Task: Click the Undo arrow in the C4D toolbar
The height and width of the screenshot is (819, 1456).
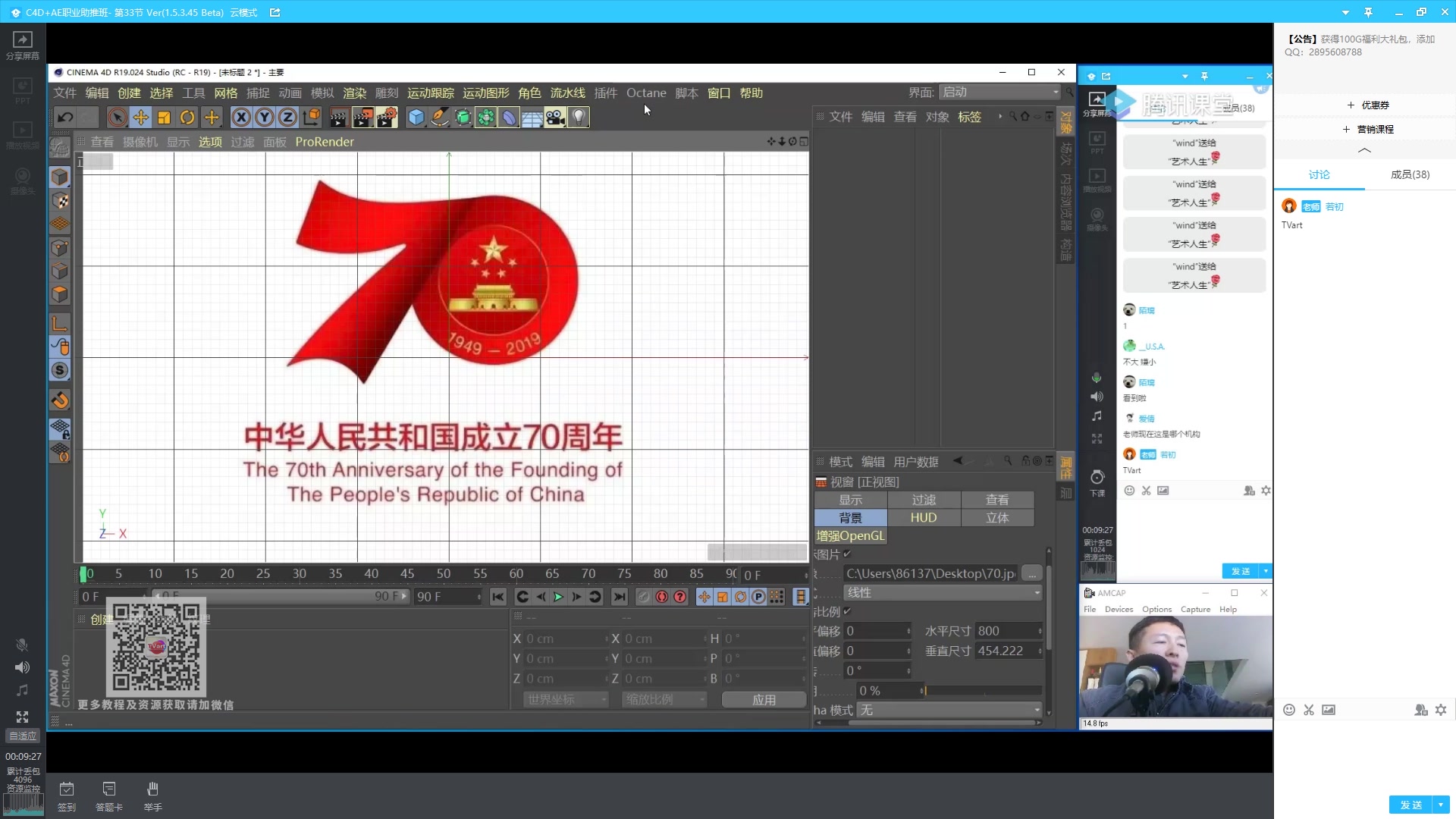Action: click(x=65, y=117)
